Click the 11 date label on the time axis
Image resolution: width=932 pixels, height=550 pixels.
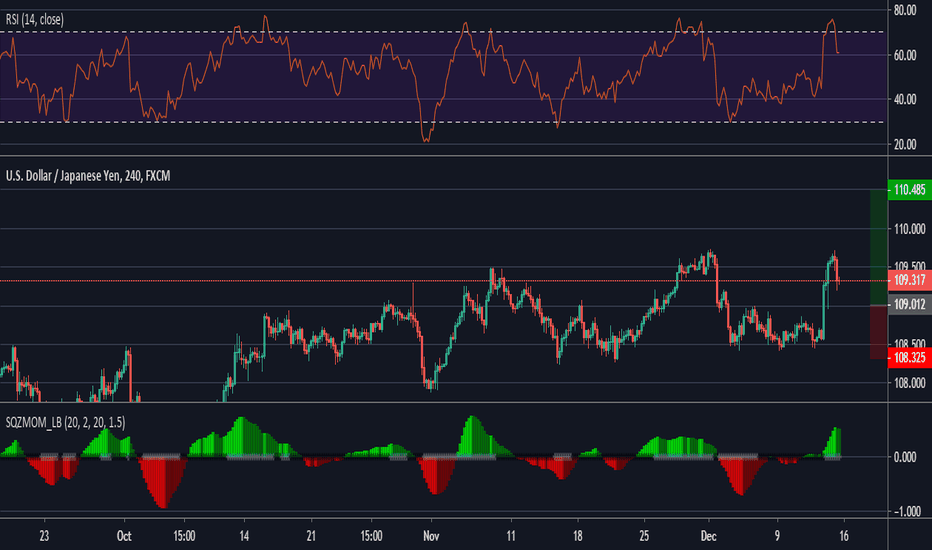(x=511, y=536)
